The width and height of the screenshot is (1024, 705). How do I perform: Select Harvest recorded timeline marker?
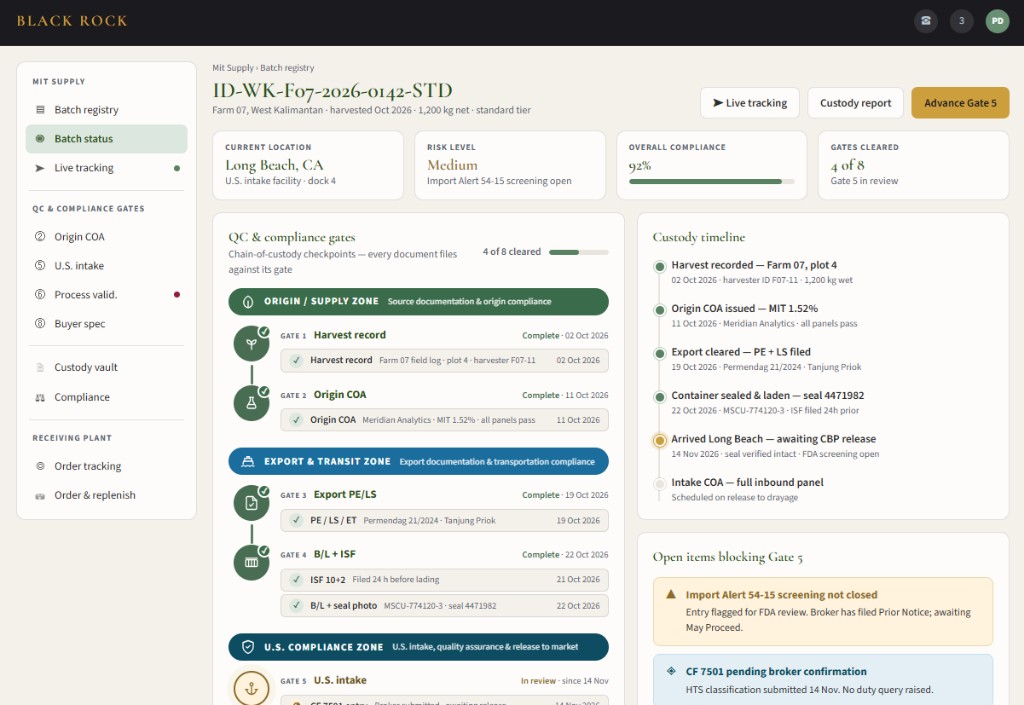(x=660, y=266)
